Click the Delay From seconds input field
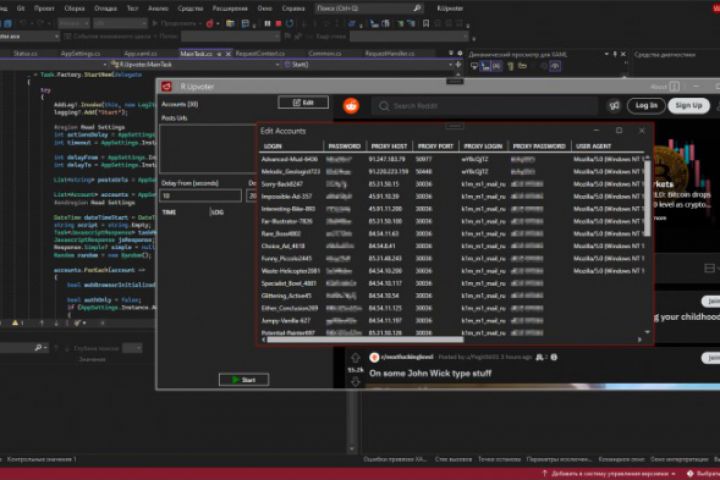Viewport: 720px width, 480px height. (200, 196)
